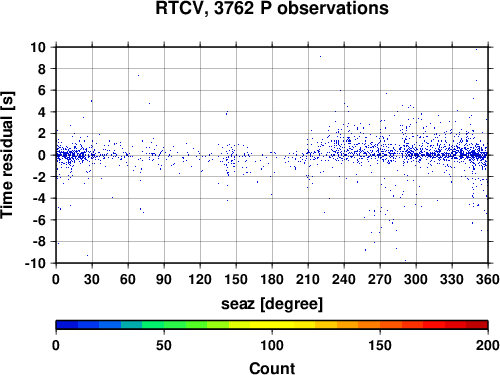The image size is (500, 375).
Task: Click x-axis tick label 360
Action: tap(488, 279)
